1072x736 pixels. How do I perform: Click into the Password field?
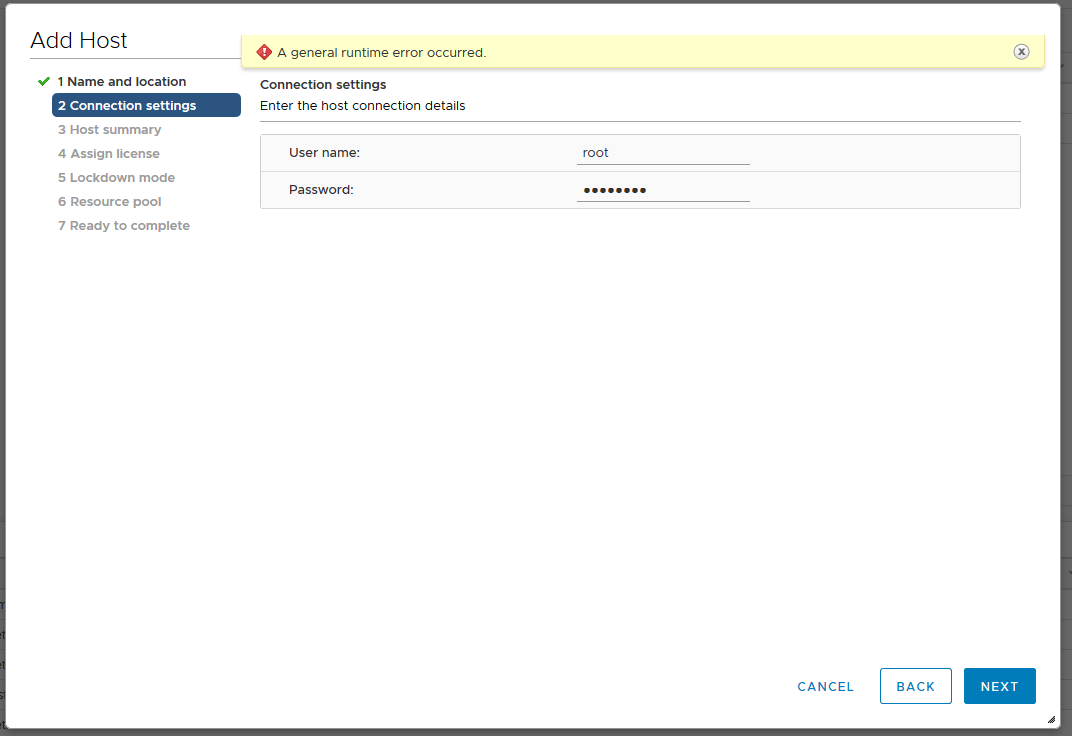tap(662, 190)
